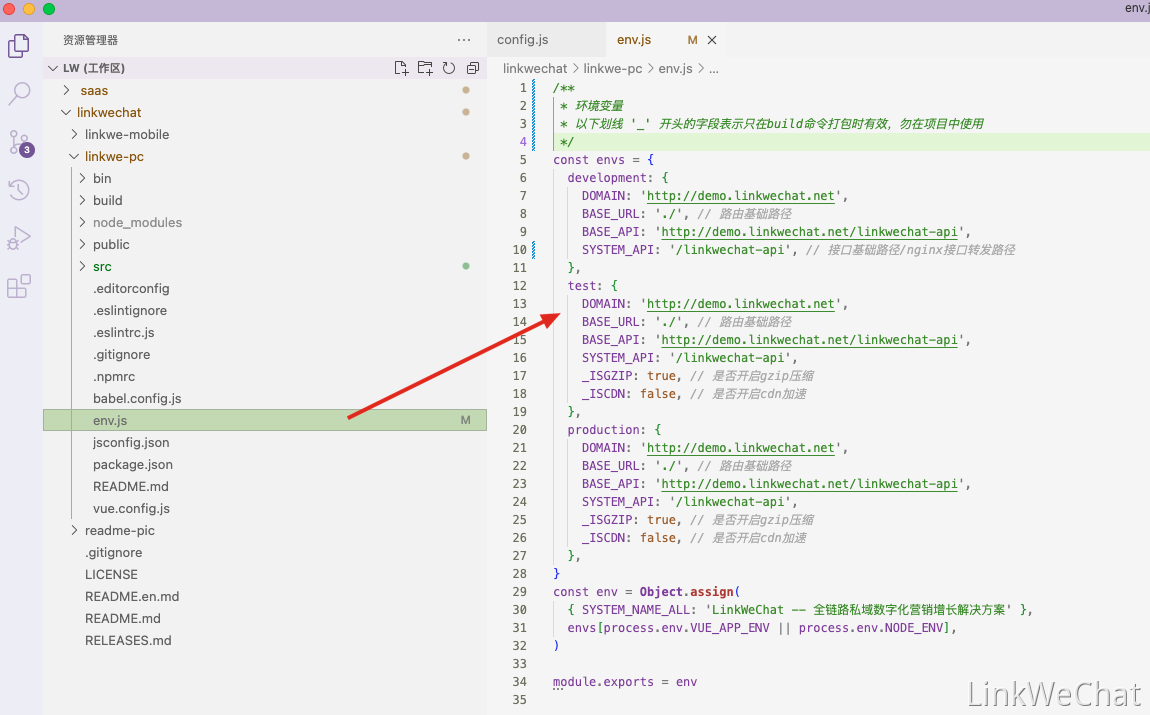
Task: Click the New Folder icon in explorer header
Action: pyautogui.click(x=425, y=68)
